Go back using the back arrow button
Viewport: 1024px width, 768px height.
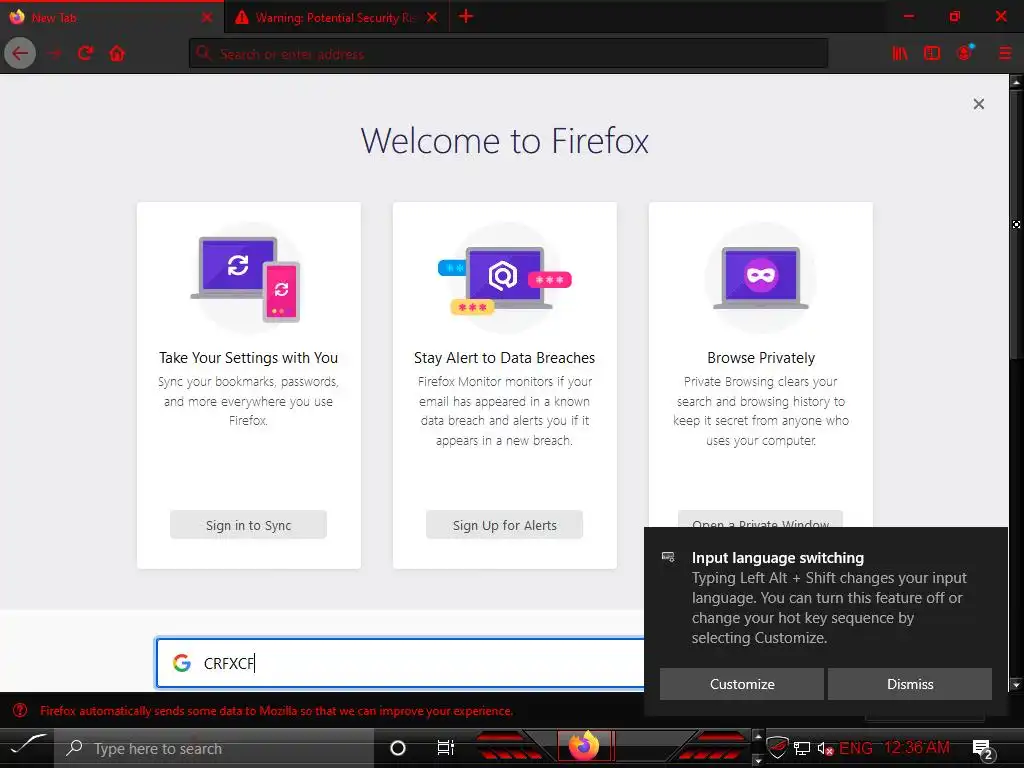20,53
